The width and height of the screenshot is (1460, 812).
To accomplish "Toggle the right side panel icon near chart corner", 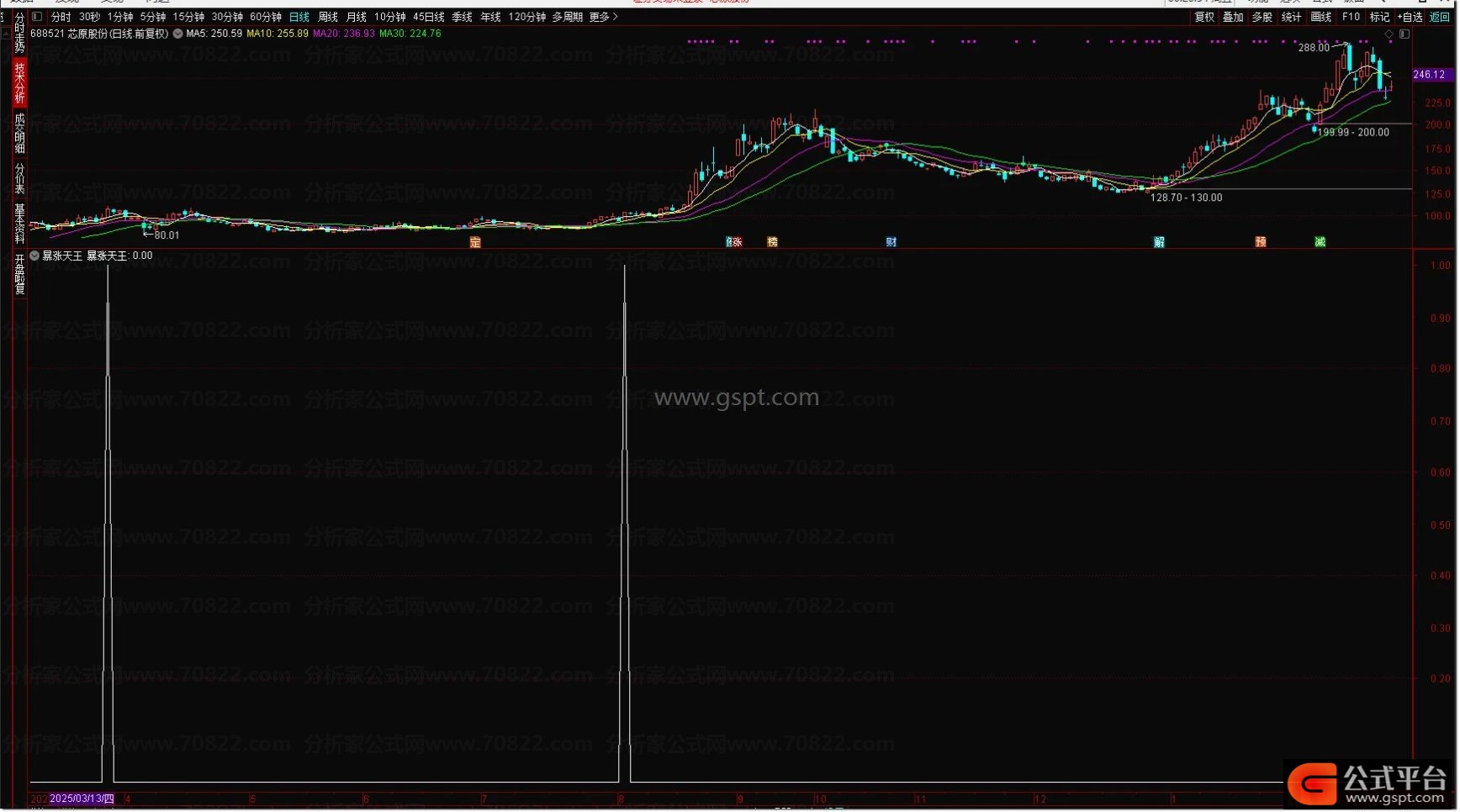I will 1404,34.
